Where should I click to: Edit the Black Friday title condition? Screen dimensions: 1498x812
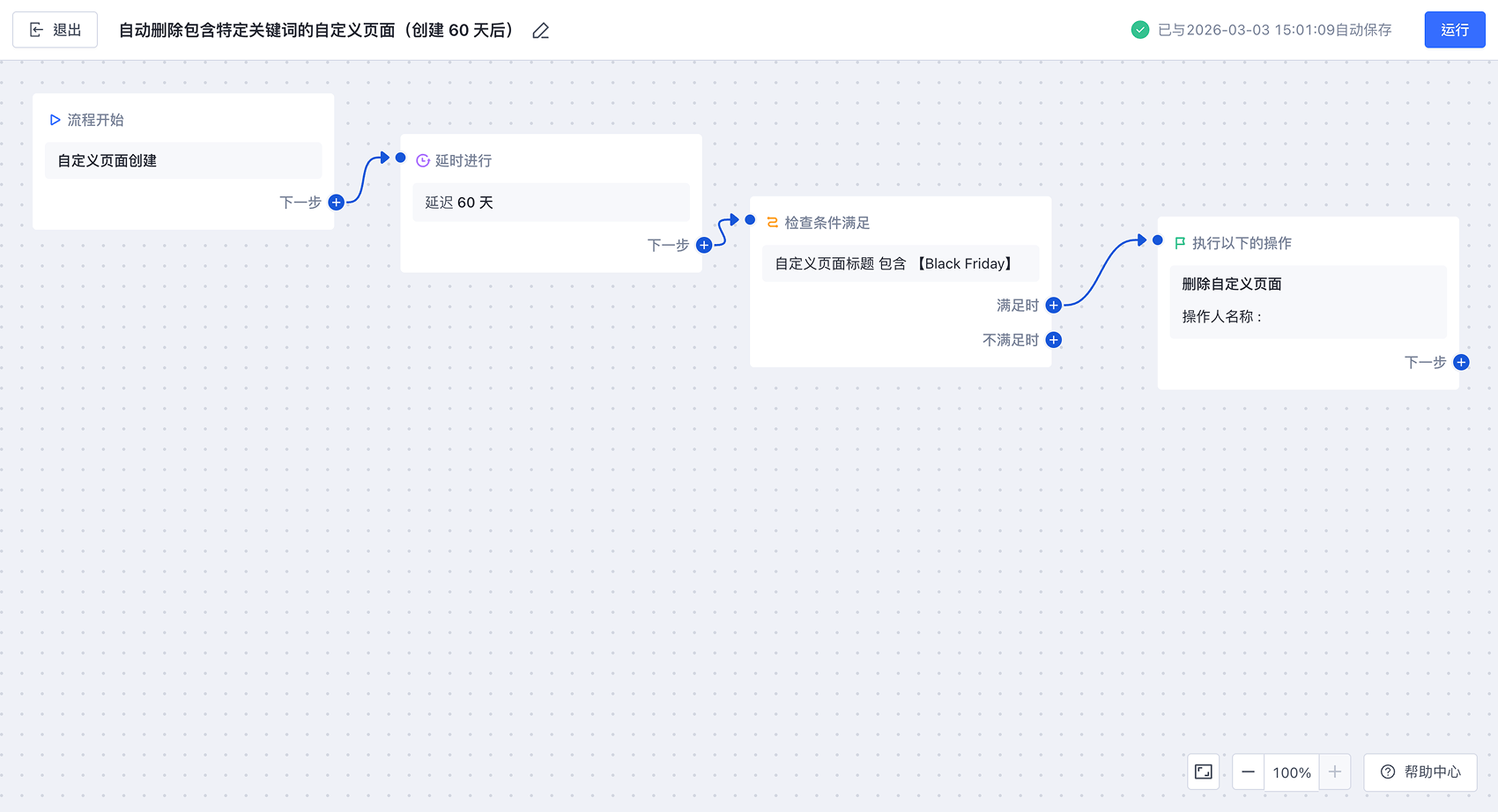pyautogui.click(x=900, y=264)
